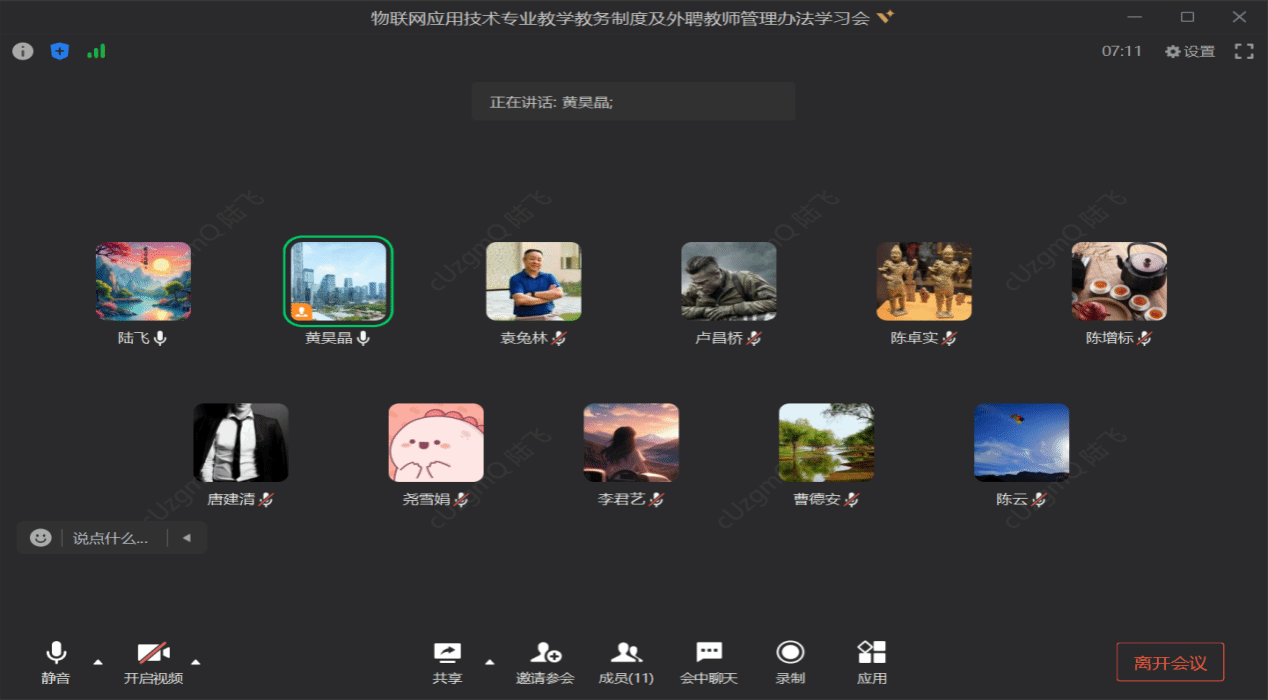1268x700 pixels.
Task: Click the blue security shield icon
Action: 60,51
